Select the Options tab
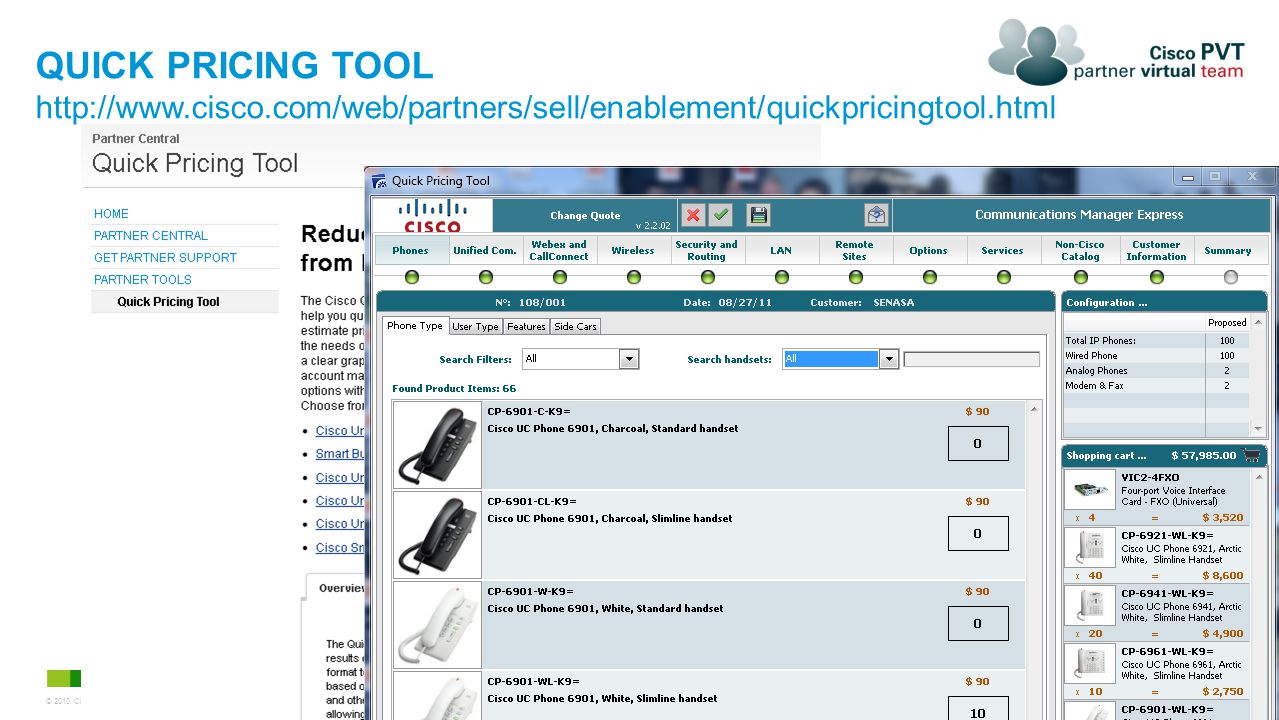 [929, 250]
